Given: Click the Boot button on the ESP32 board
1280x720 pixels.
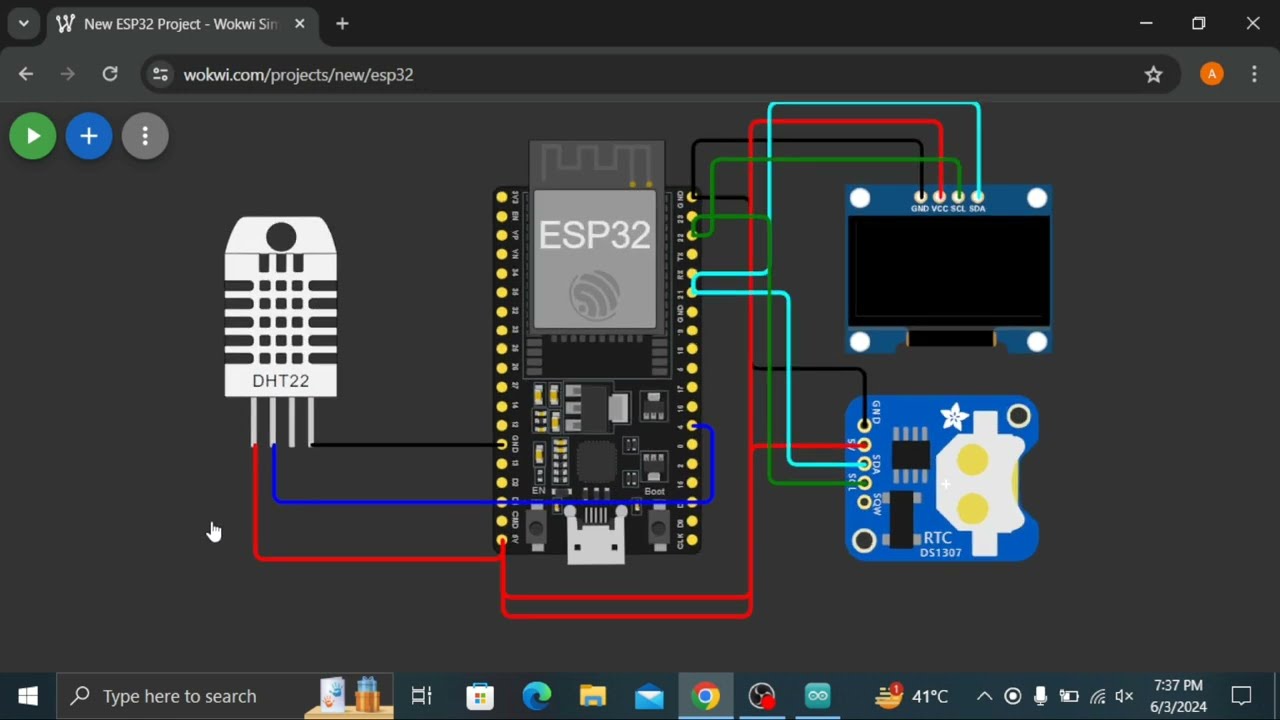Looking at the screenshot, I should pos(658,527).
